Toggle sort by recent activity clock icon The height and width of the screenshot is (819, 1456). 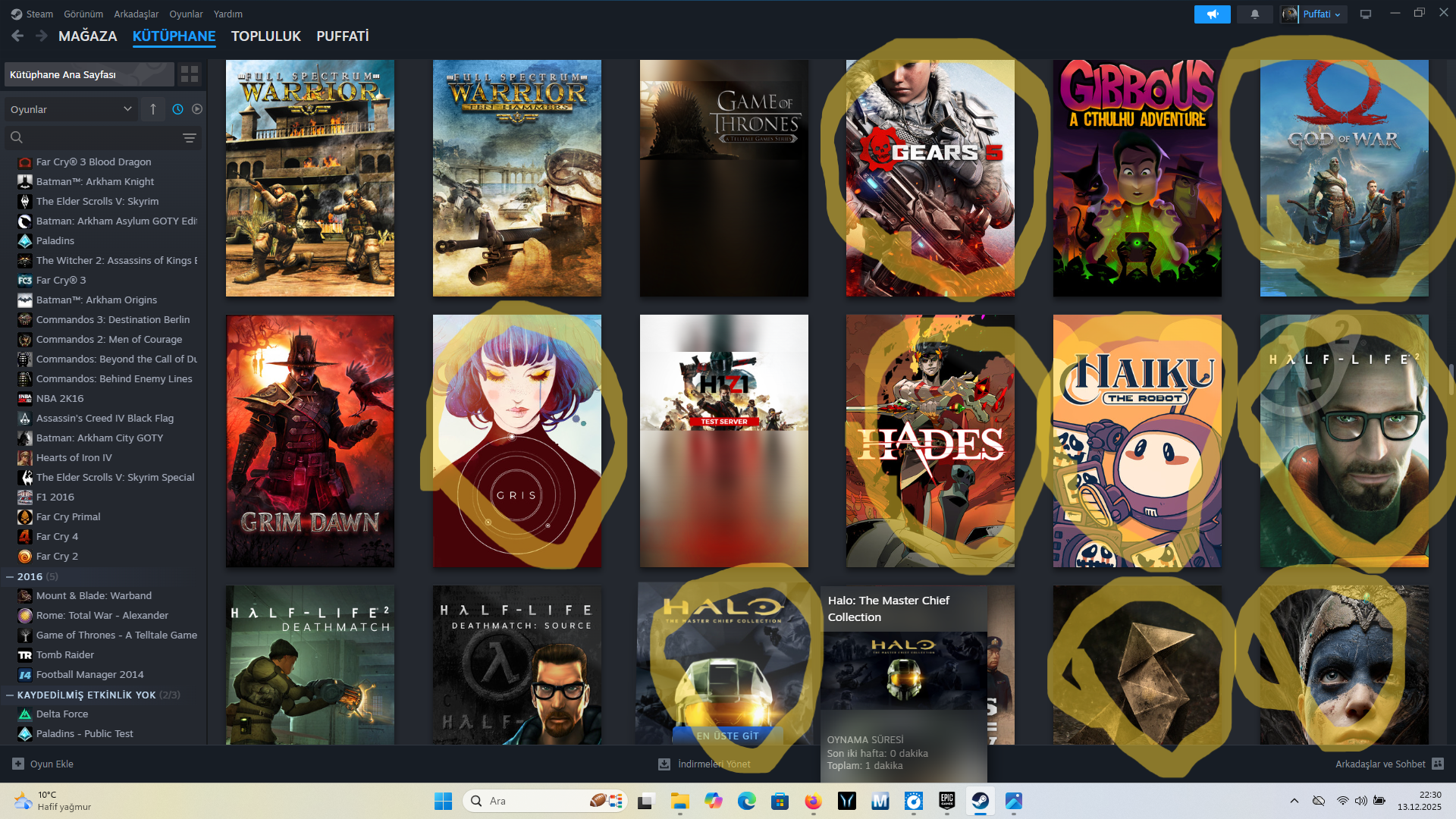[x=177, y=109]
